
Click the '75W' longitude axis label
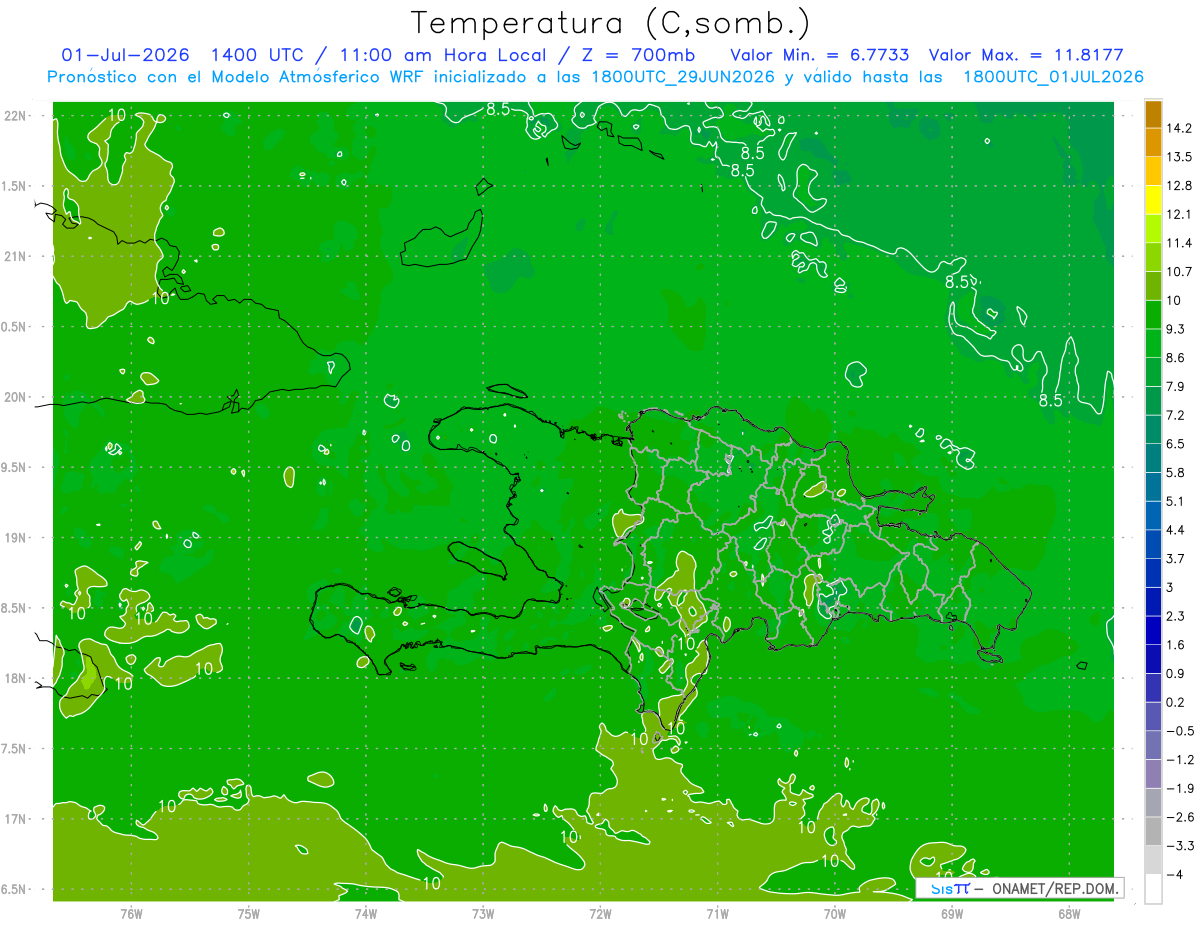(249, 914)
